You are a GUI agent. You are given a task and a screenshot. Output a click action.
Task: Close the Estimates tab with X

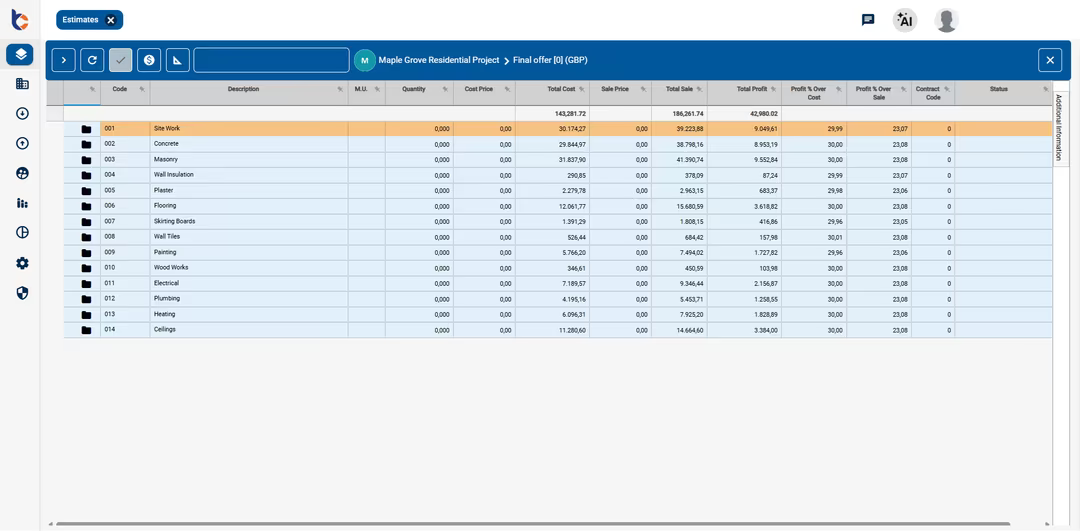(111, 20)
